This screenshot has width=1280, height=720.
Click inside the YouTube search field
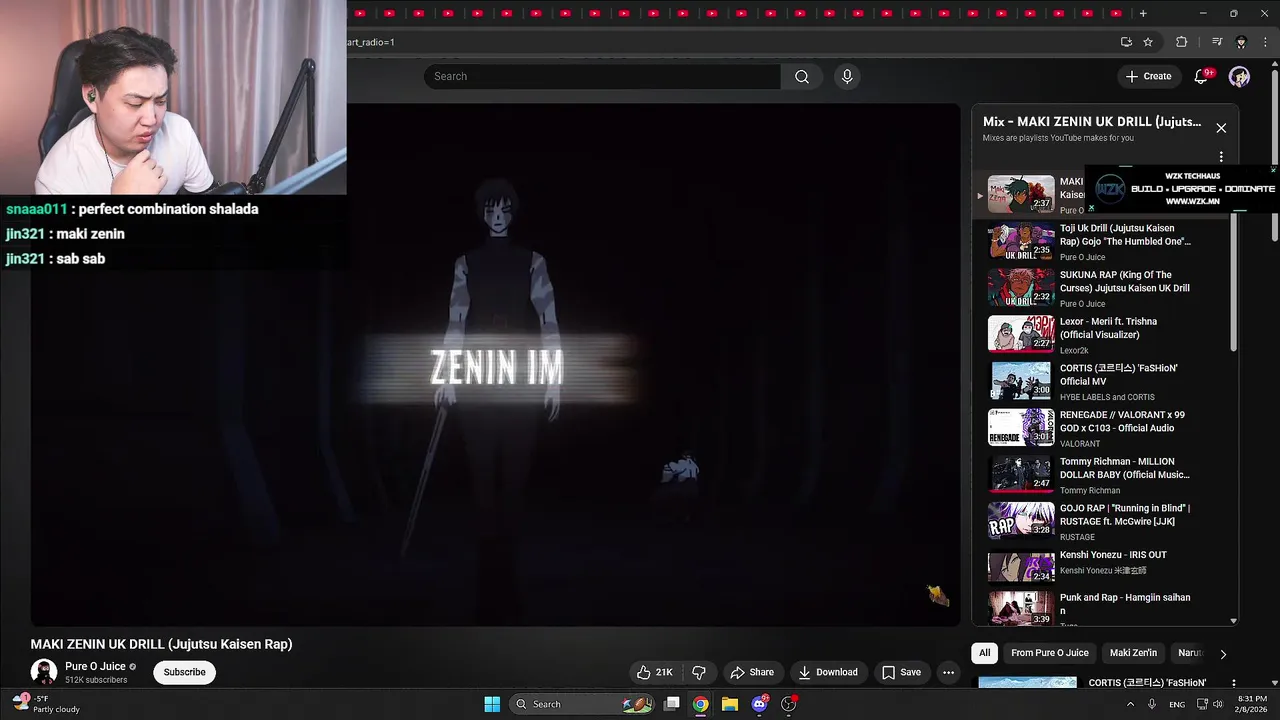coord(602,77)
